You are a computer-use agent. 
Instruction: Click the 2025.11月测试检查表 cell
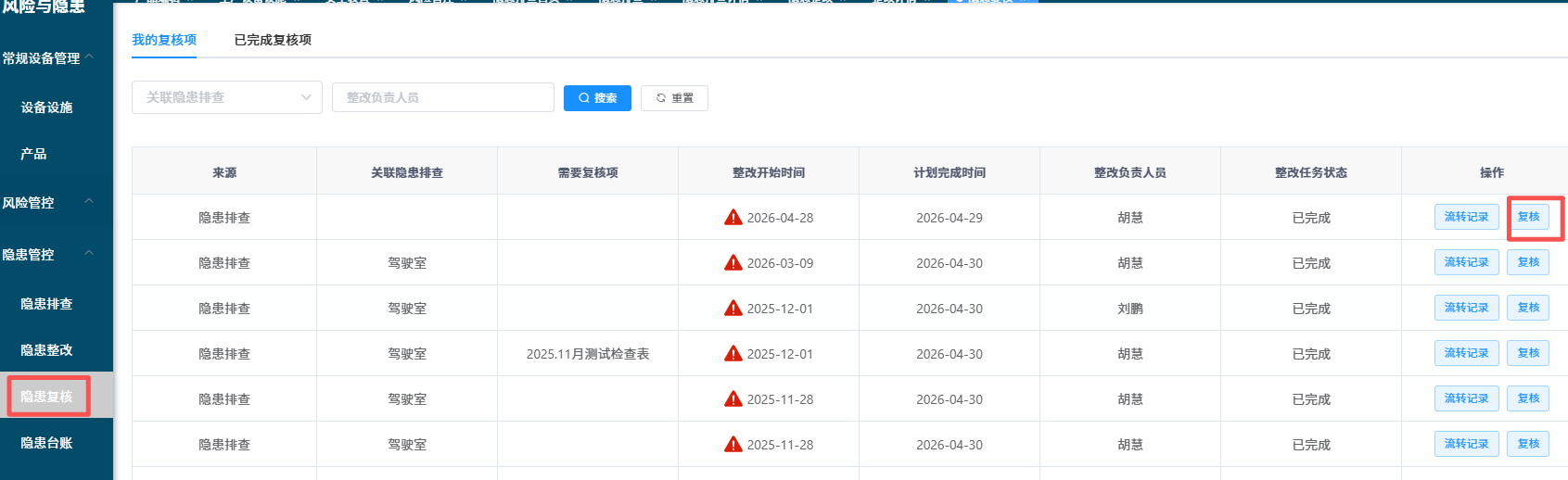pyautogui.click(x=588, y=354)
